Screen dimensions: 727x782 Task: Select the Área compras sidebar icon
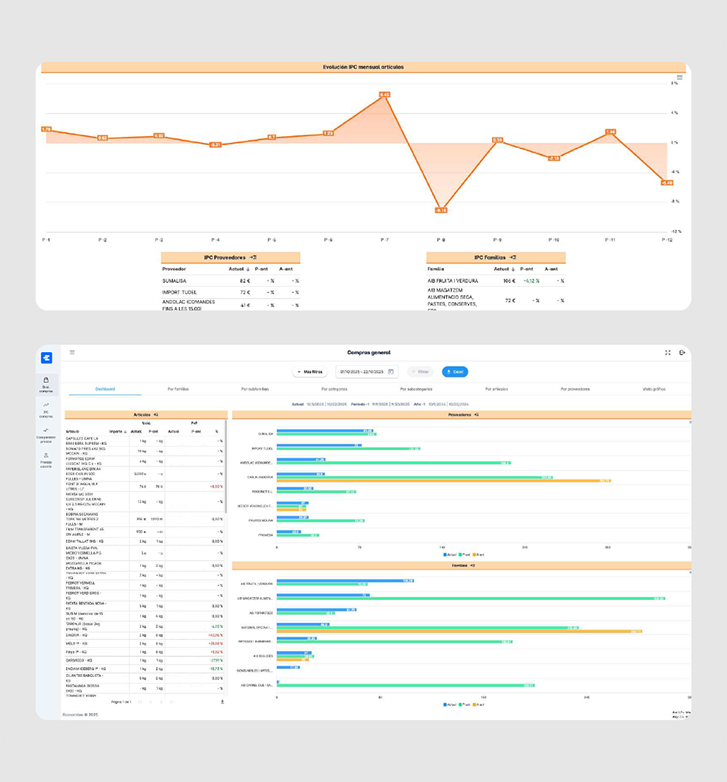coord(46,384)
